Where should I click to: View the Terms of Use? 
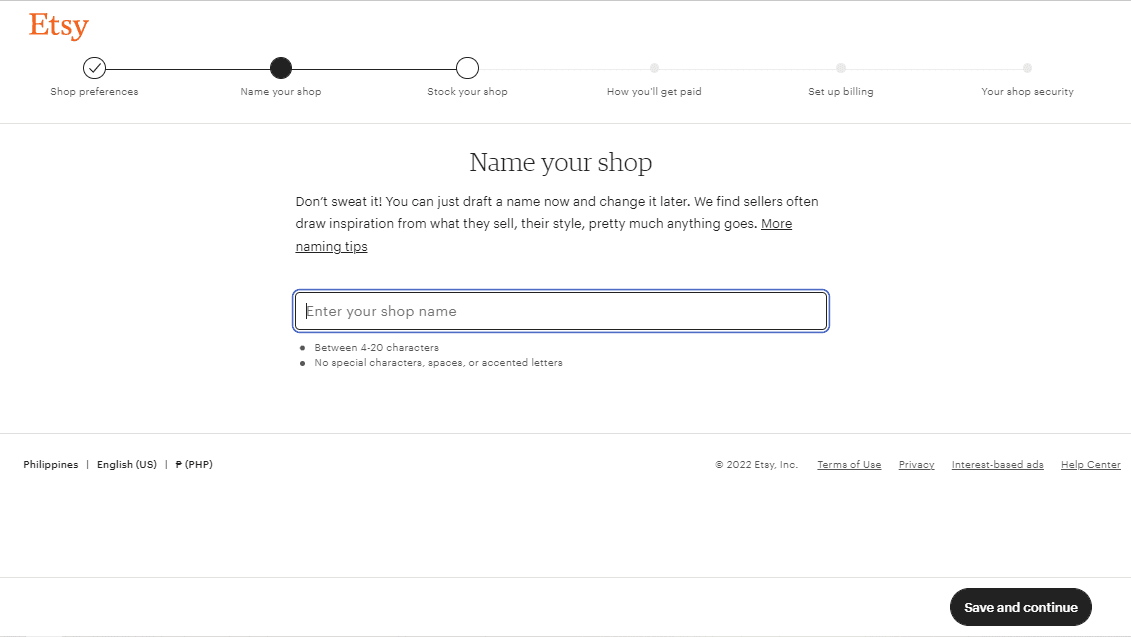click(848, 464)
